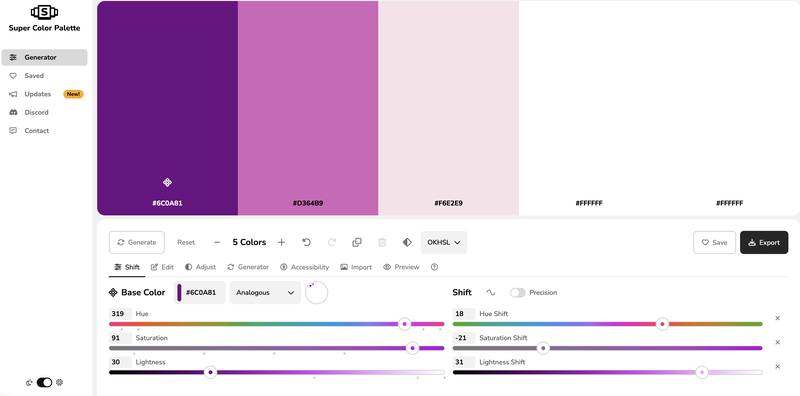This screenshot has height=396, width=800.
Task: Click the color wheel circle preview
Action: tap(316, 292)
